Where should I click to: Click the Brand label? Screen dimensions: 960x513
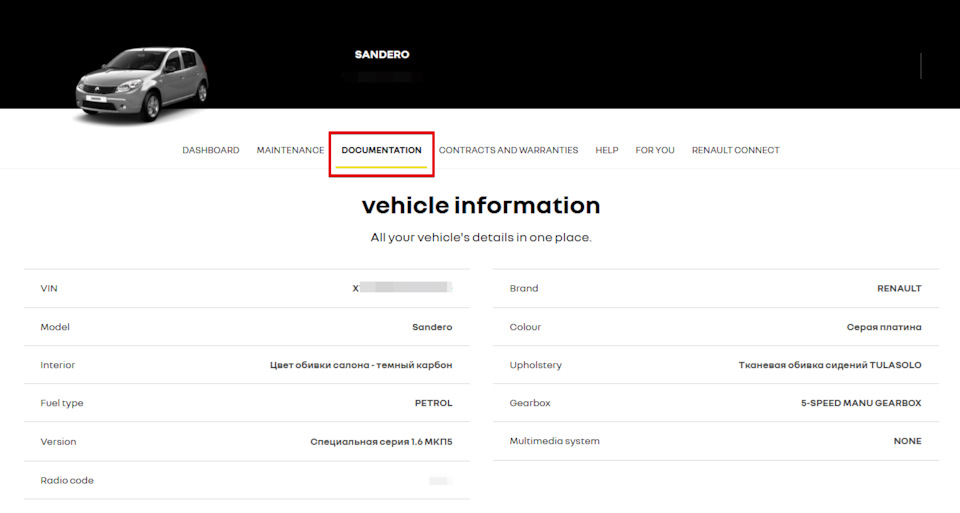pyautogui.click(x=524, y=288)
